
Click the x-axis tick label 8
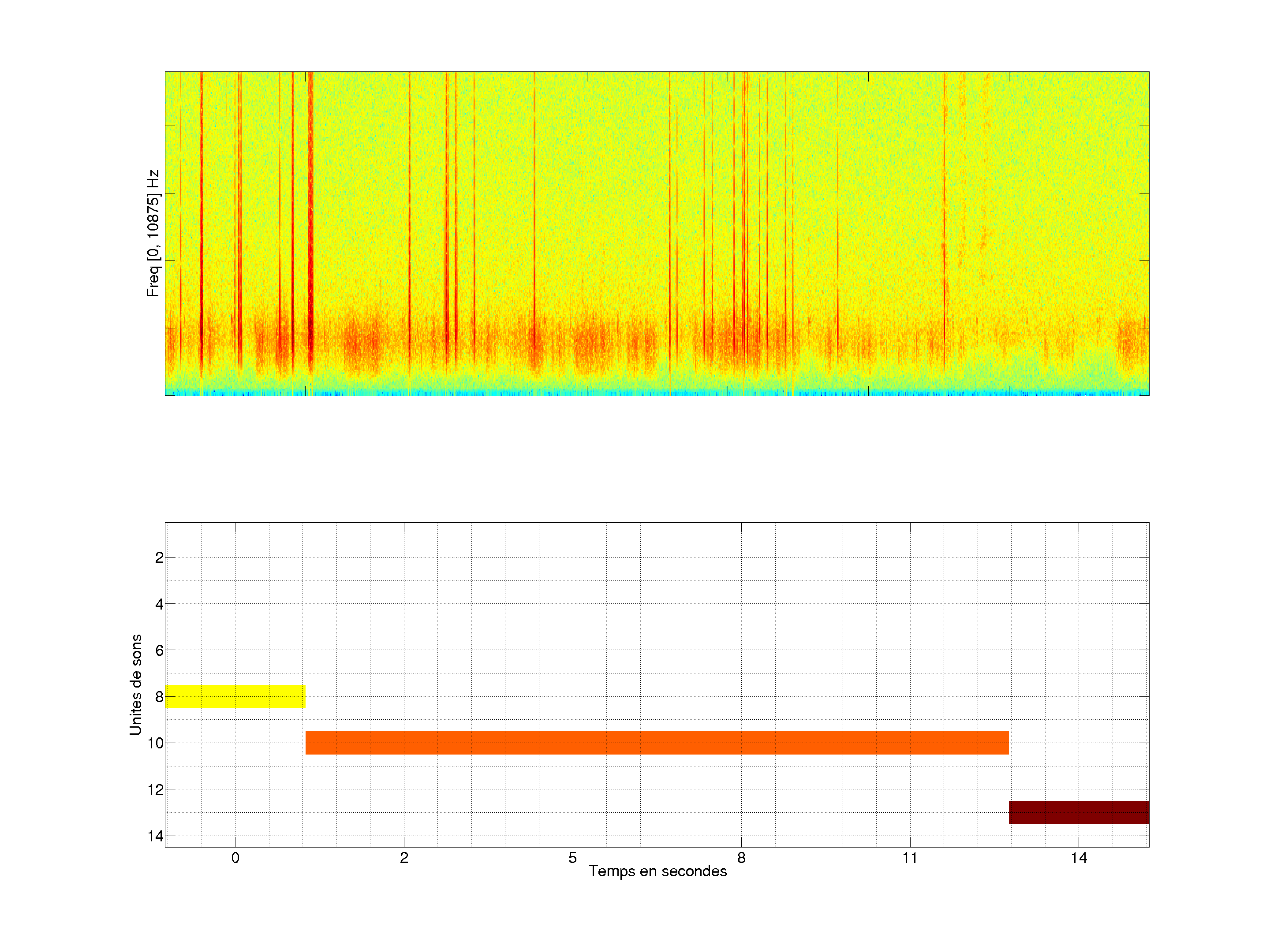click(741, 858)
